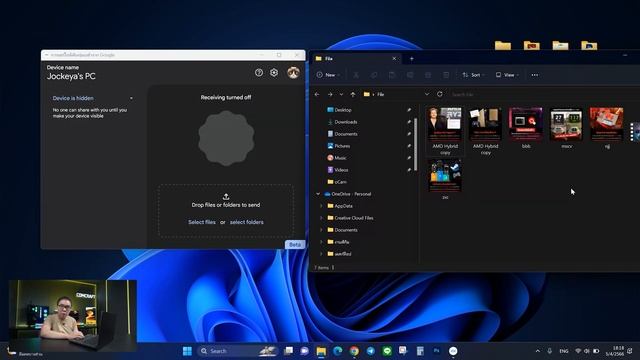Select the AppData folder
640x360 pixels.
343,206
